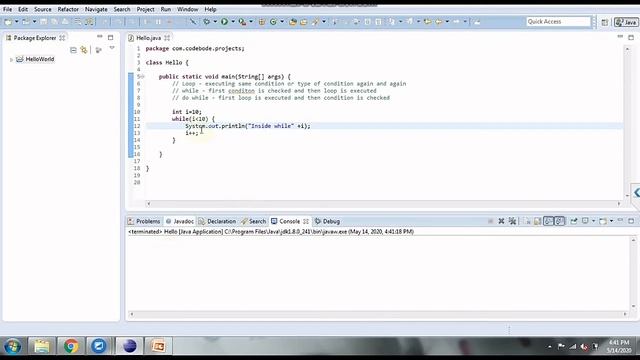Click the Clear Console icon
The width and height of the screenshot is (640, 360).
[527, 221]
